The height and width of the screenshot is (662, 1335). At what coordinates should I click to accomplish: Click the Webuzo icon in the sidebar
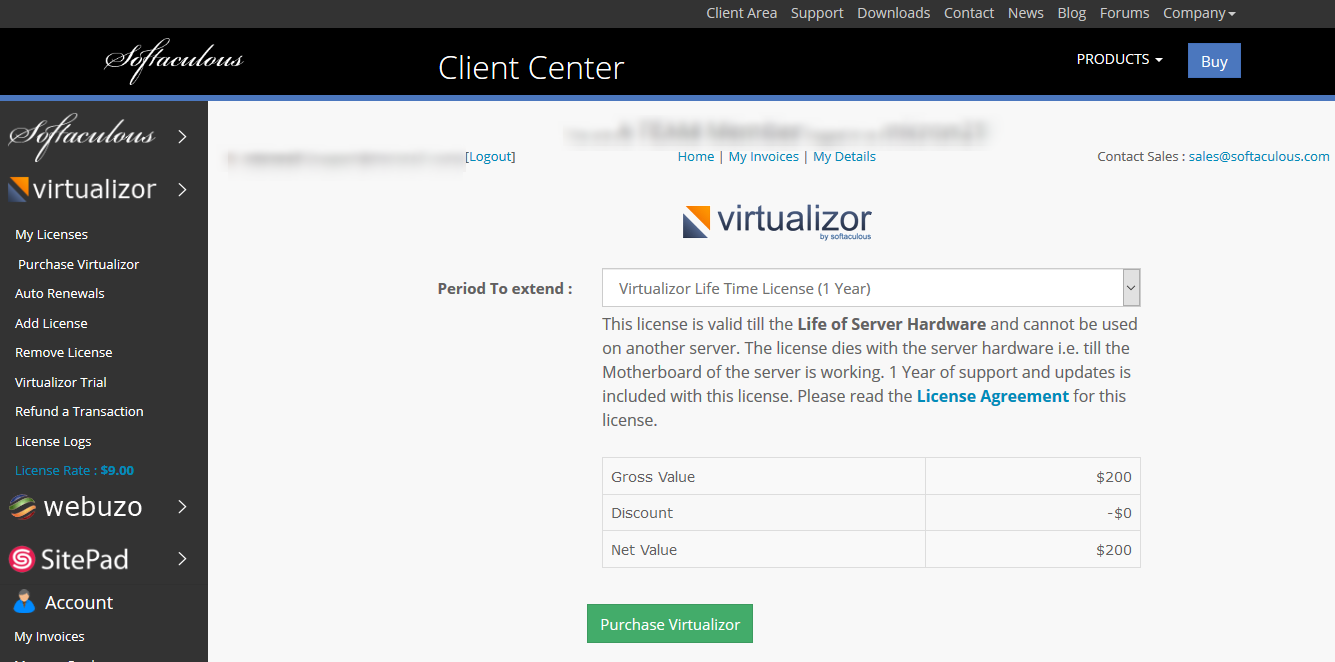point(22,506)
